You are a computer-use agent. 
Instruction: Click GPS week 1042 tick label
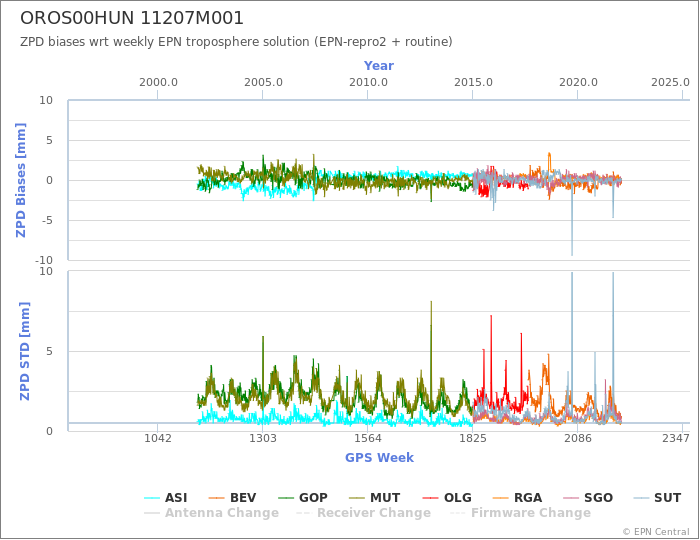click(x=158, y=438)
